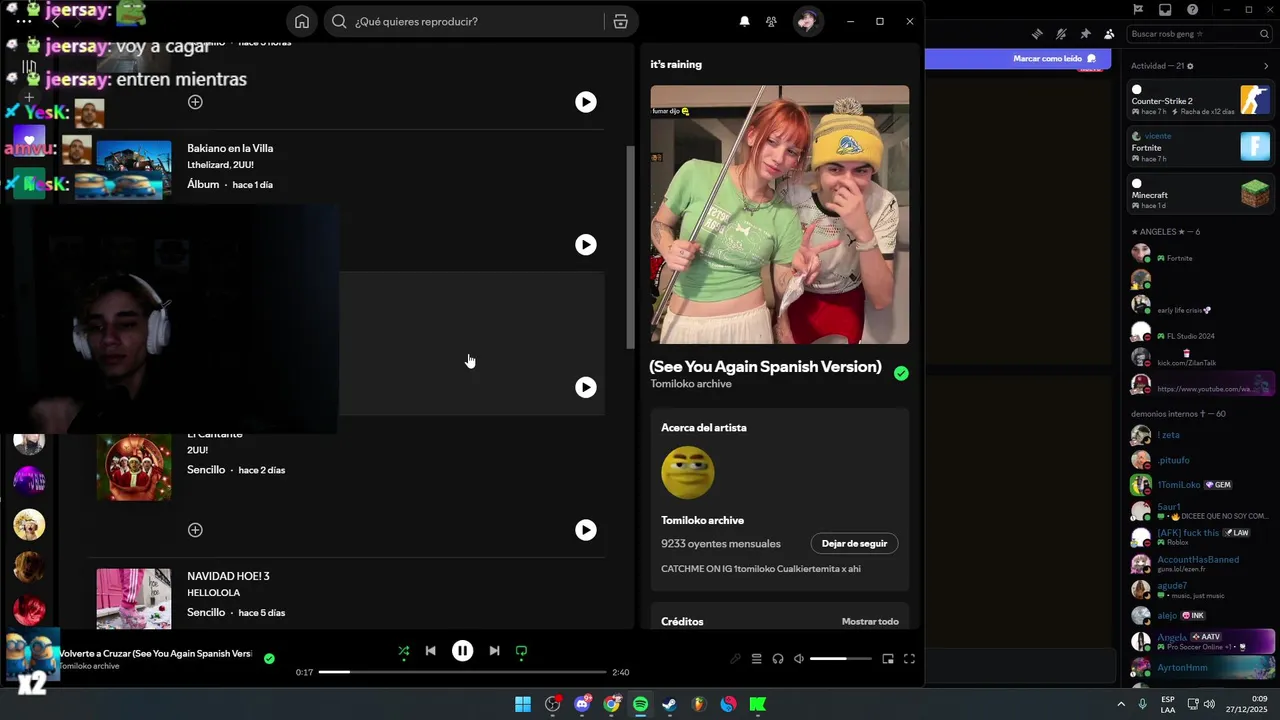Switch Spotify to fullscreen view

click(x=909, y=659)
